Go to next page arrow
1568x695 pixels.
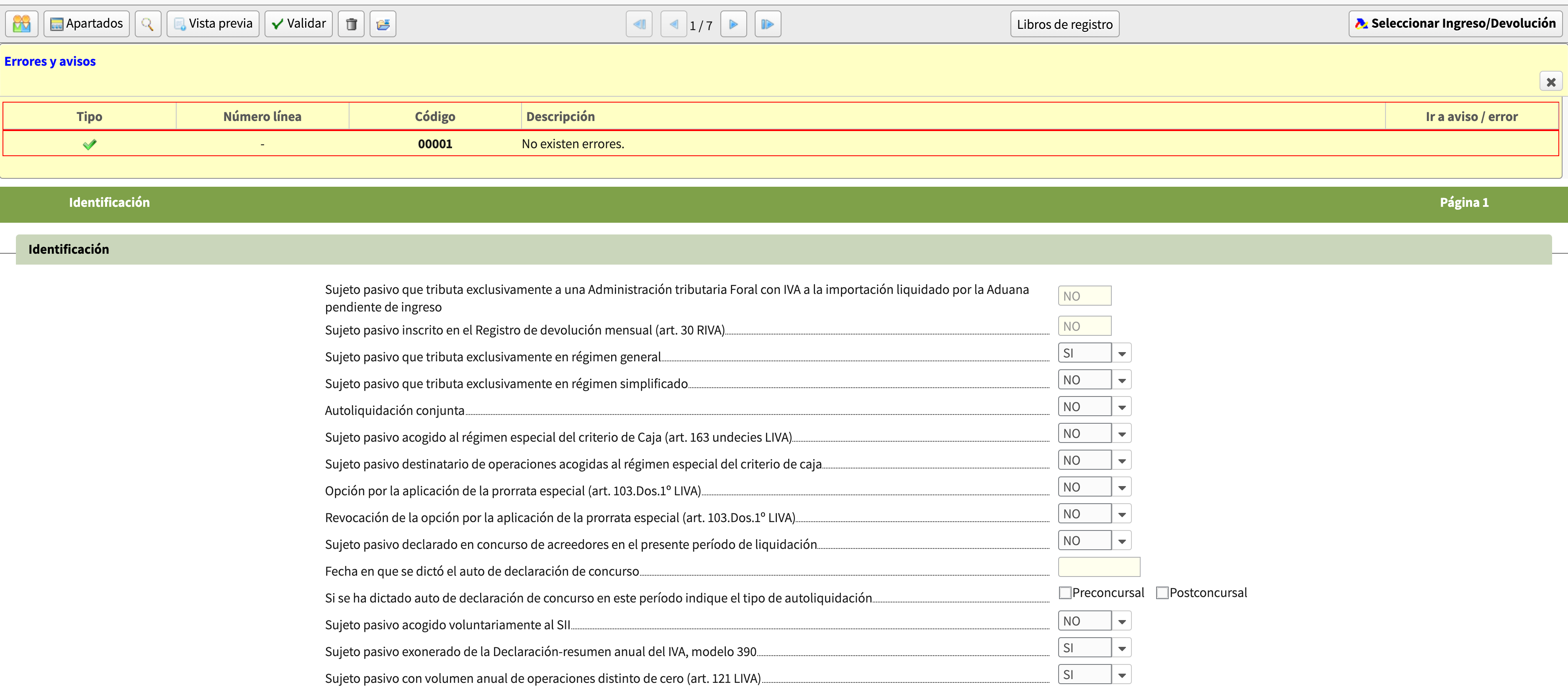click(733, 24)
